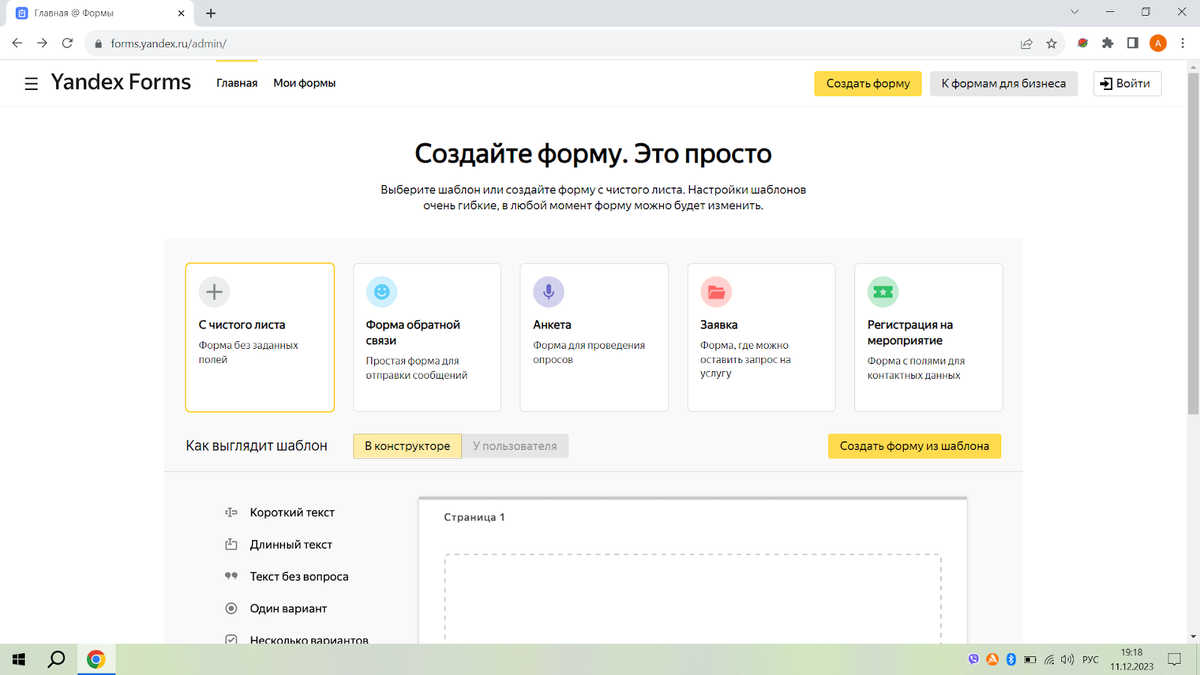Open a new browser tab with the plus
Image resolution: width=1200 pixels, height=675 pixels.
click(211, 14)
